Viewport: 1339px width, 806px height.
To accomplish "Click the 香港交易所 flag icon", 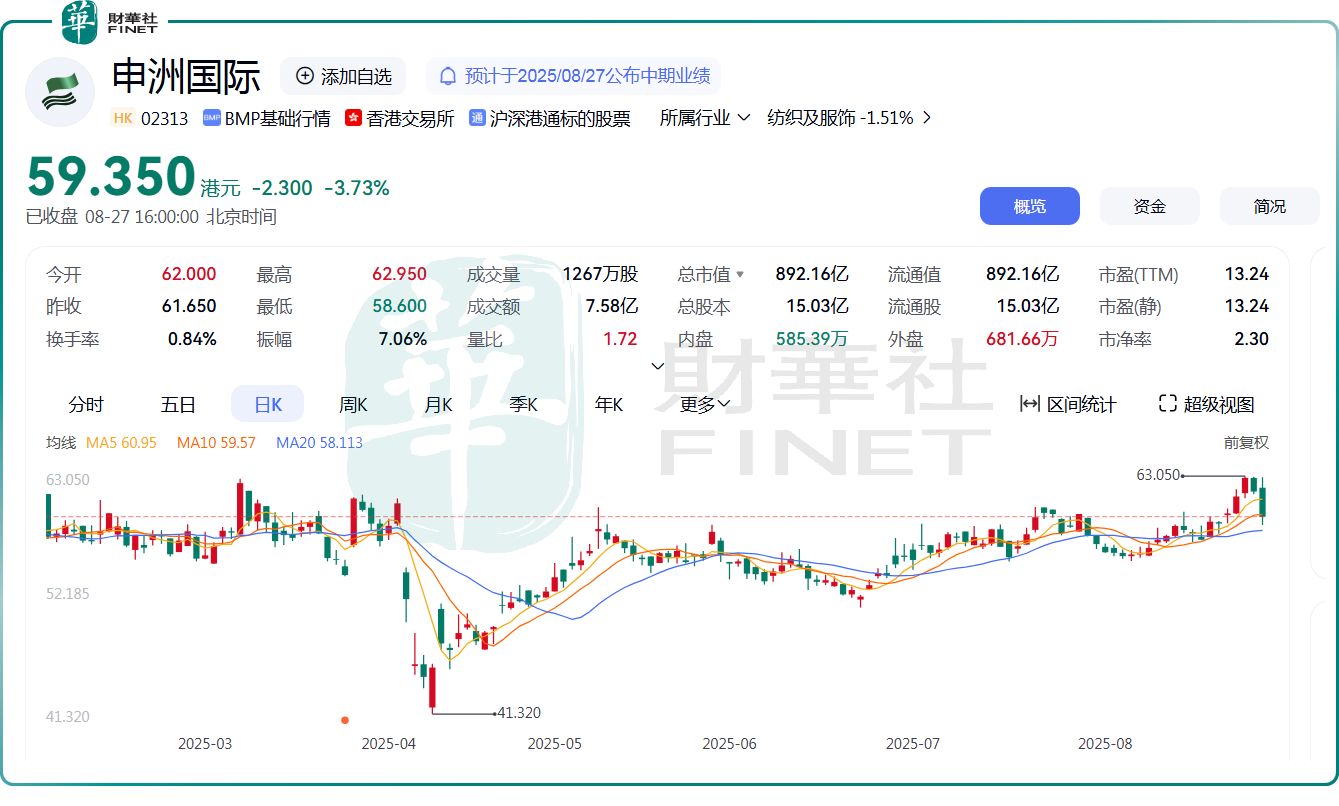I will pos(353,118).
